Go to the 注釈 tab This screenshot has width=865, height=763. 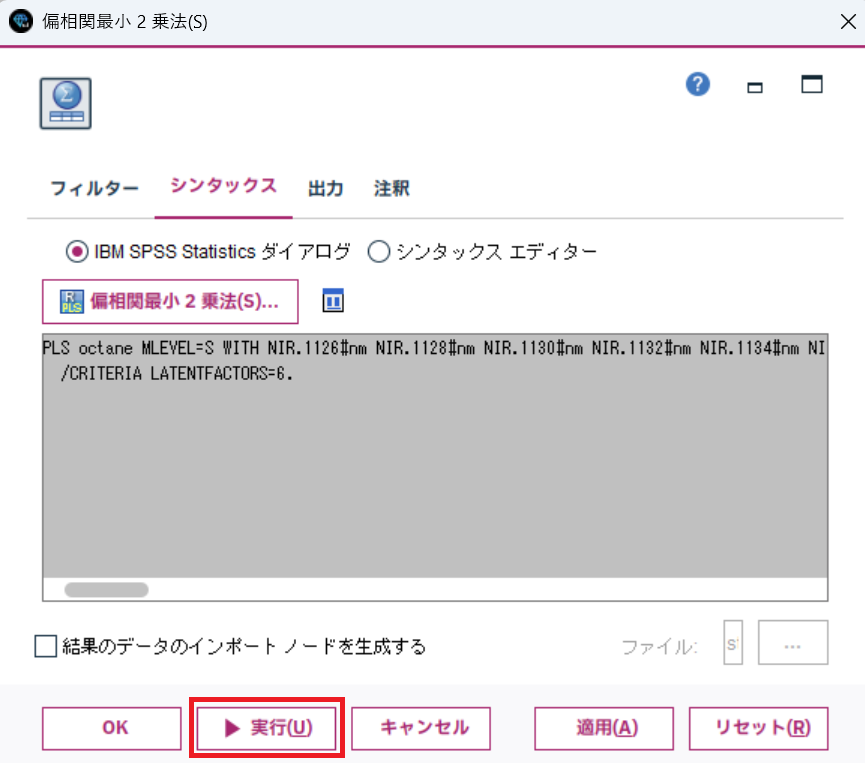tap(392, 189)
